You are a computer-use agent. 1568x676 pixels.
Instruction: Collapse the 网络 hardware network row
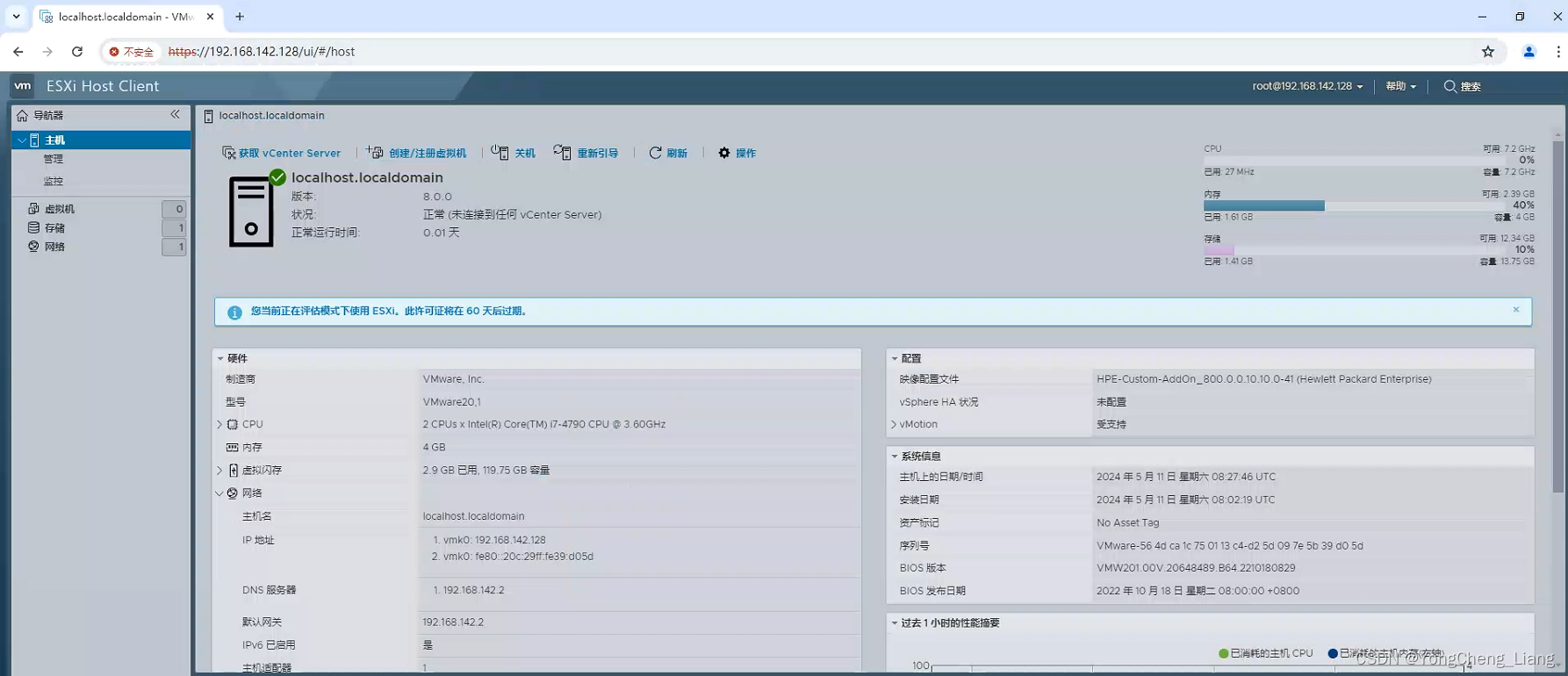[x=219, y=493]
